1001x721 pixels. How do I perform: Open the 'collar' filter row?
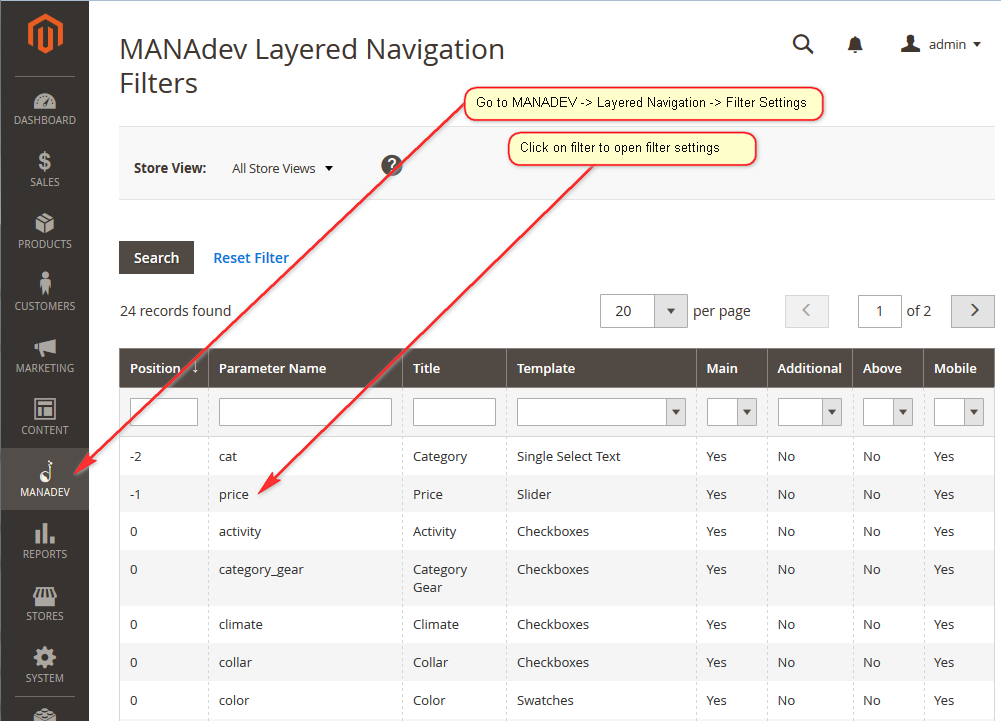click(557, 662)
